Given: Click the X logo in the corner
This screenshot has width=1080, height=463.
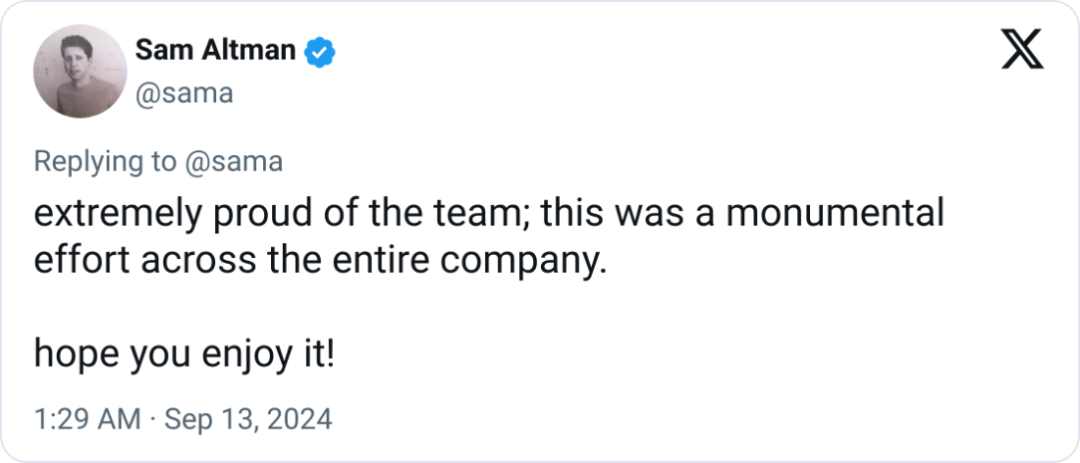Looking at the screenshot, I should pos(1022,50).
